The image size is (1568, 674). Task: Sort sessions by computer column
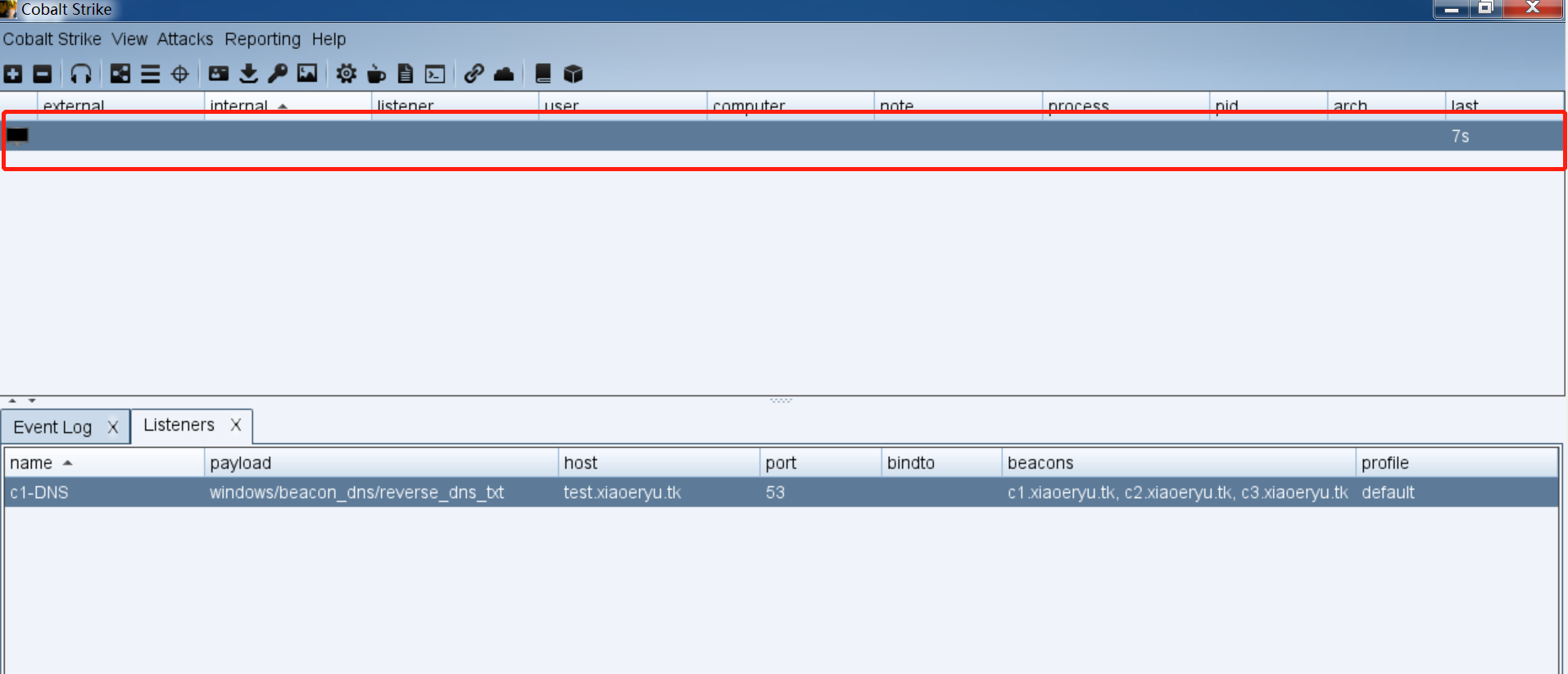[791, 106]
